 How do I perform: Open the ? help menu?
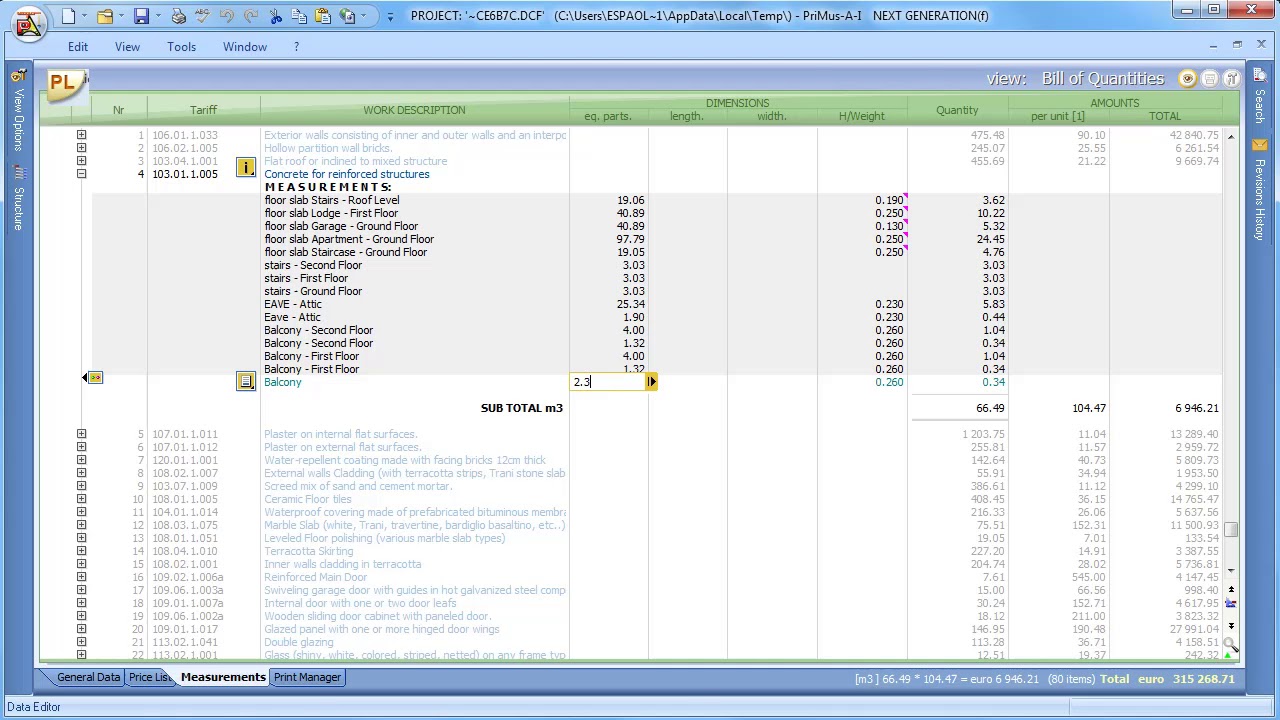coord(296,47)
